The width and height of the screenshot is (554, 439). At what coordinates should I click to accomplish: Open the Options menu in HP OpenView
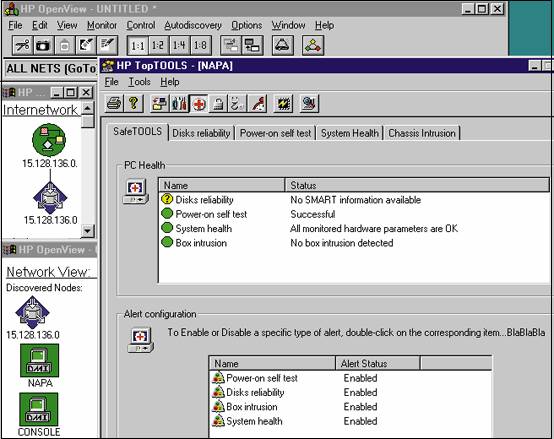pyautogui.click(x=247, y=25)
